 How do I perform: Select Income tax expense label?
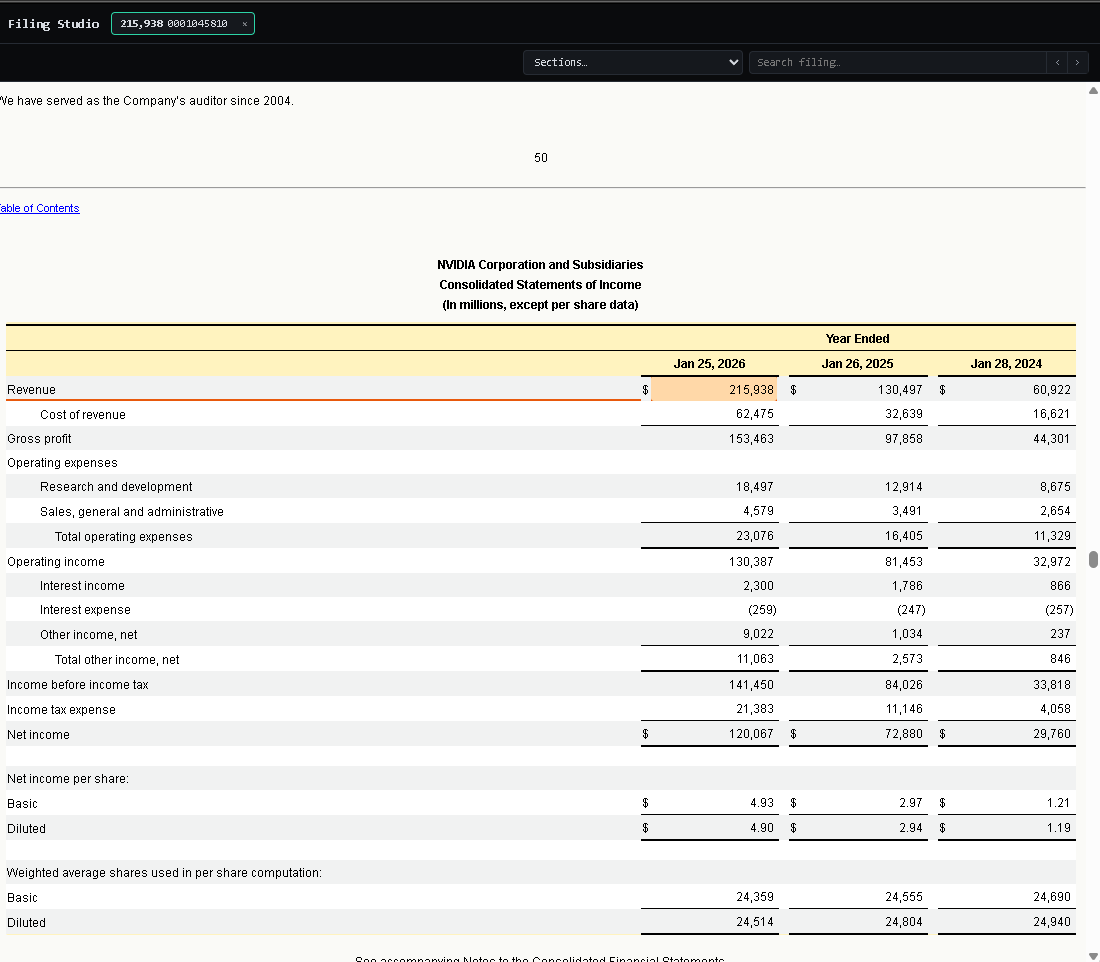(61, 710)
